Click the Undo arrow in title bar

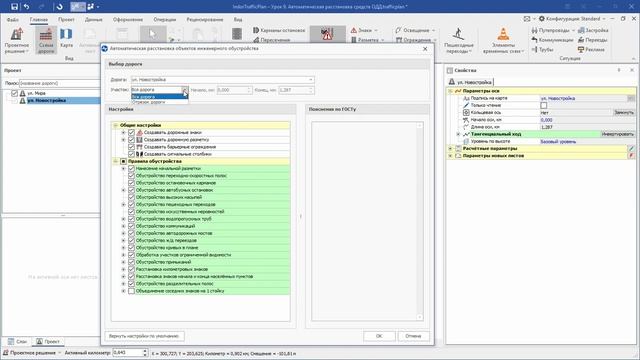(27, 7)
